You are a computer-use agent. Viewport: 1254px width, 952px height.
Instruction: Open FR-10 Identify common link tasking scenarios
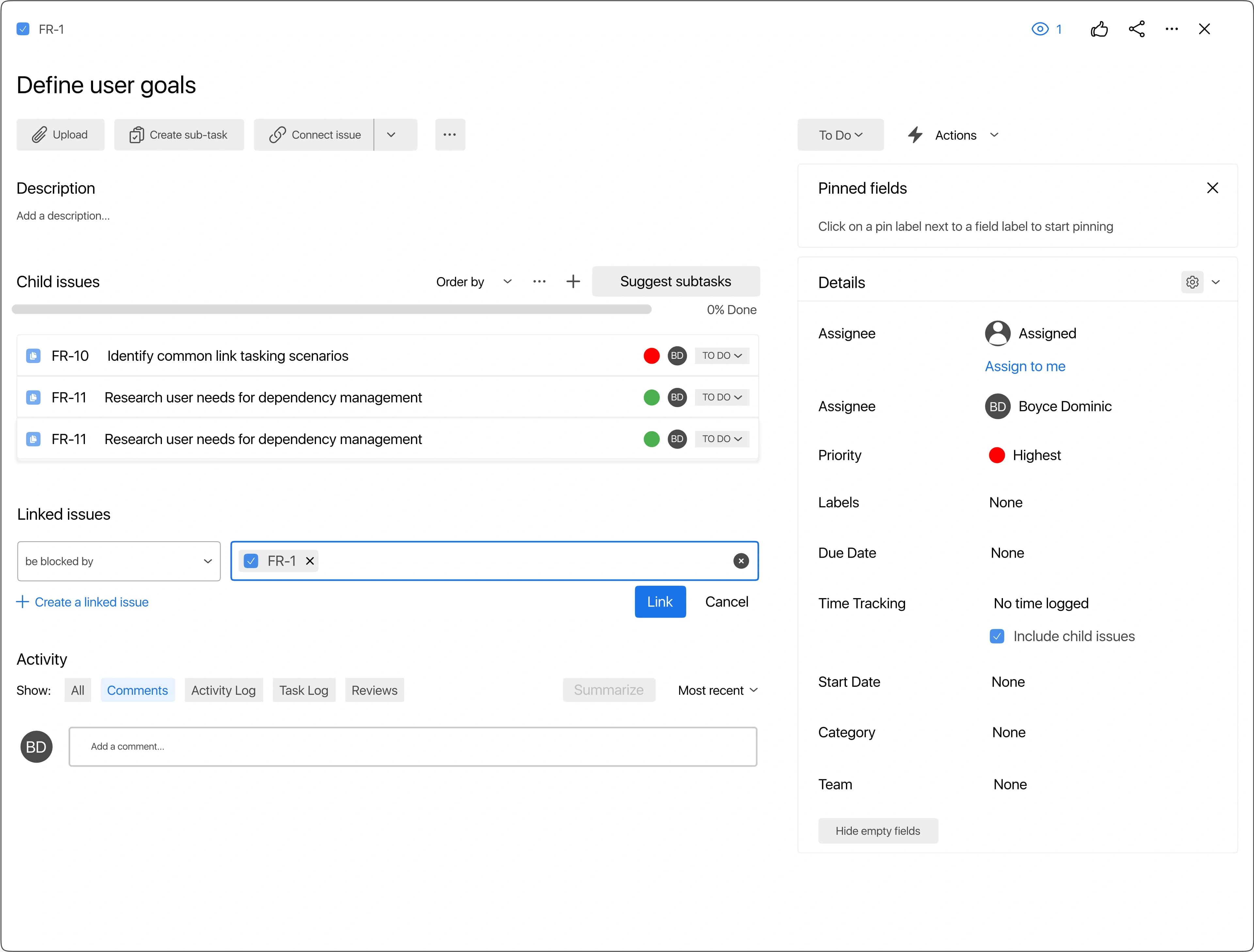pos(227,356)
